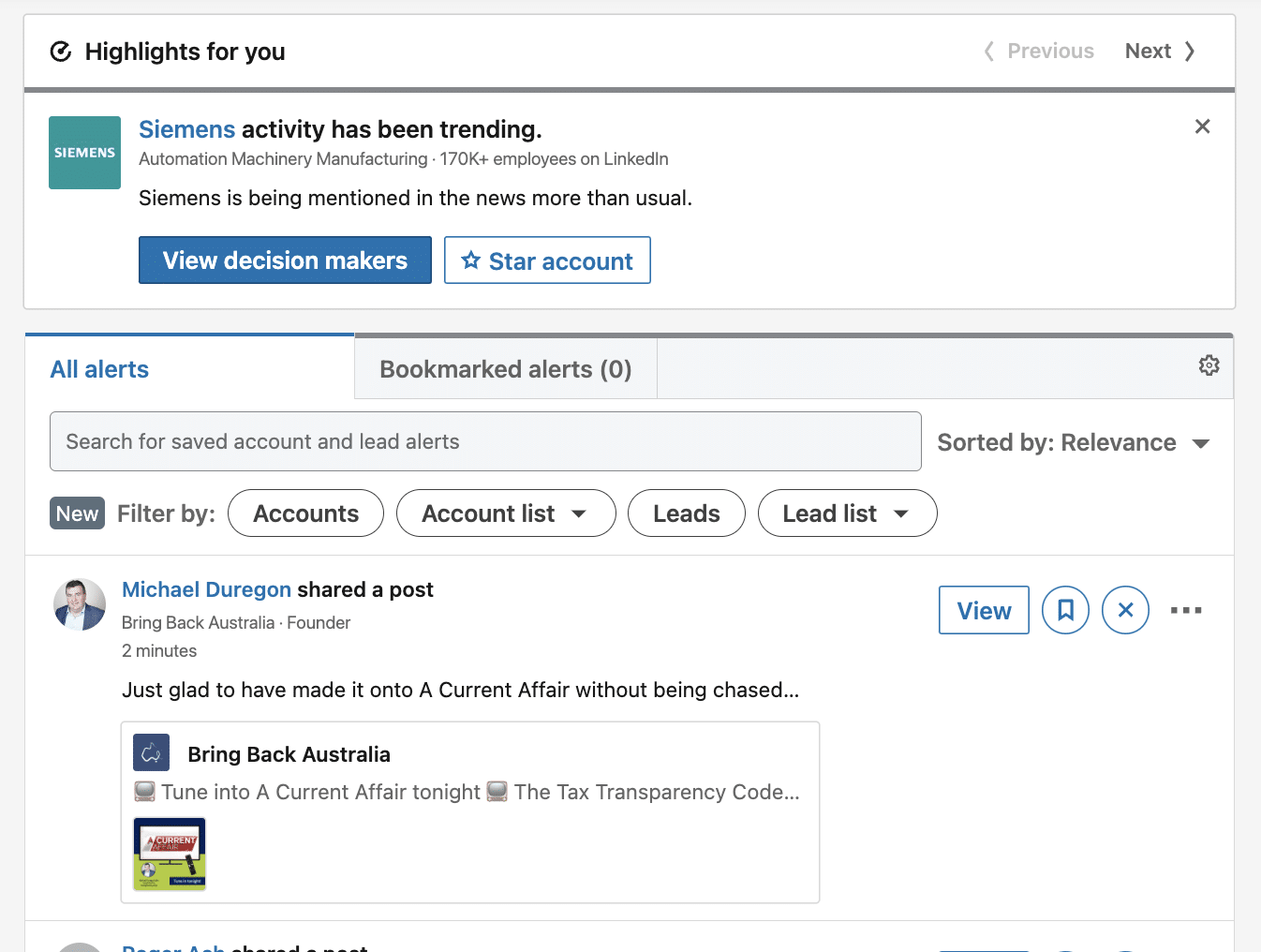Image resolution: width=1261 pixels, height=952 pixels.
Task: Open alert settings via the gear icon
Action: [x=1209, y=365]
